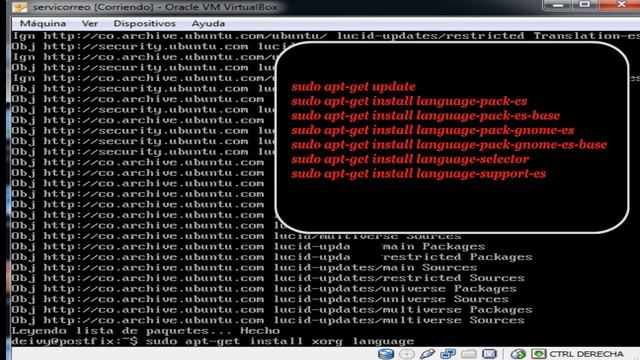Open the Ayuda menu

(x=208, y=24)
